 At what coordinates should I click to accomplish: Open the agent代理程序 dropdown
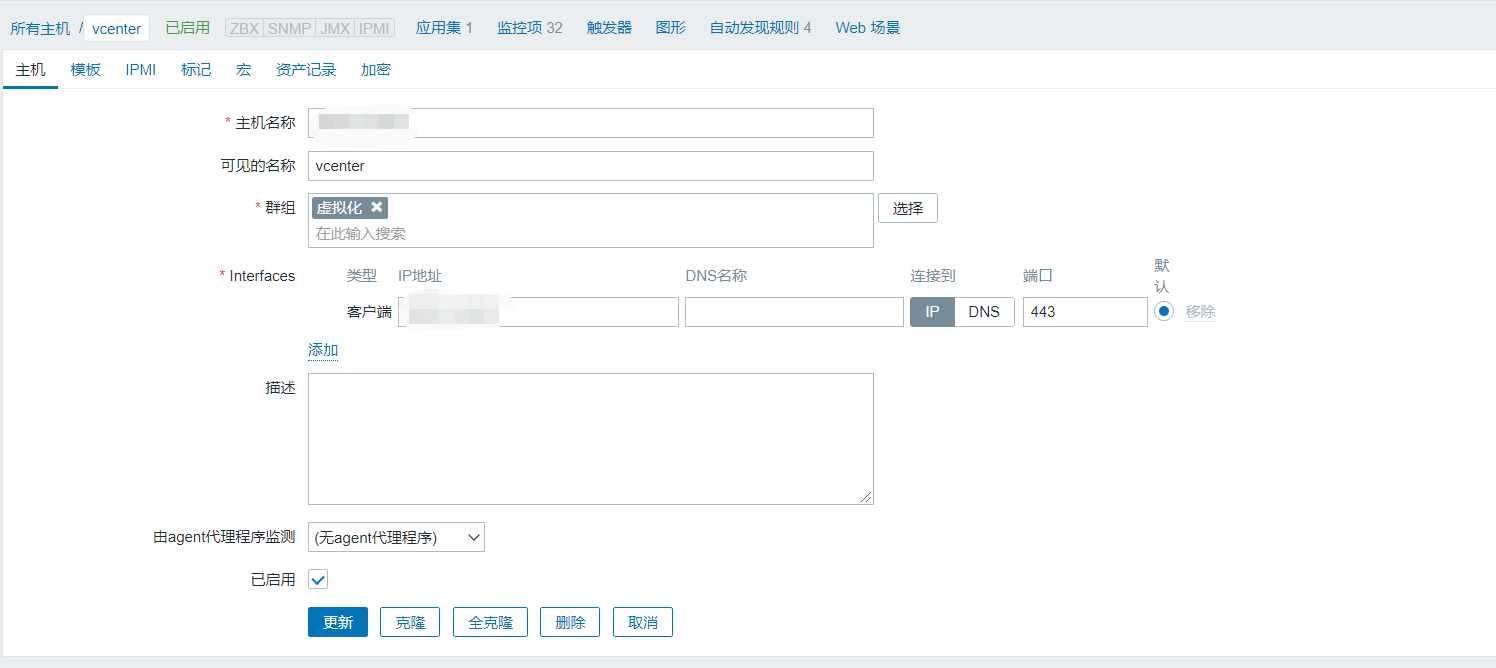click(x=396, y=537)
